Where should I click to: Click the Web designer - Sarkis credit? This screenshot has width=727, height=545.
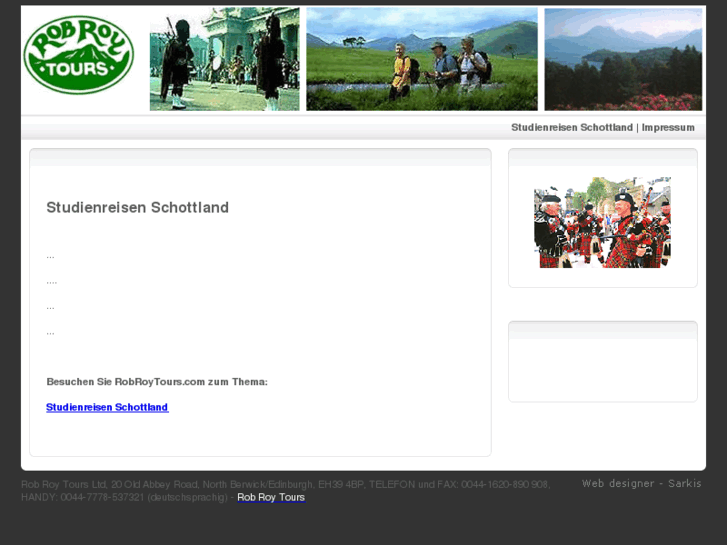[x=642, y=483]
